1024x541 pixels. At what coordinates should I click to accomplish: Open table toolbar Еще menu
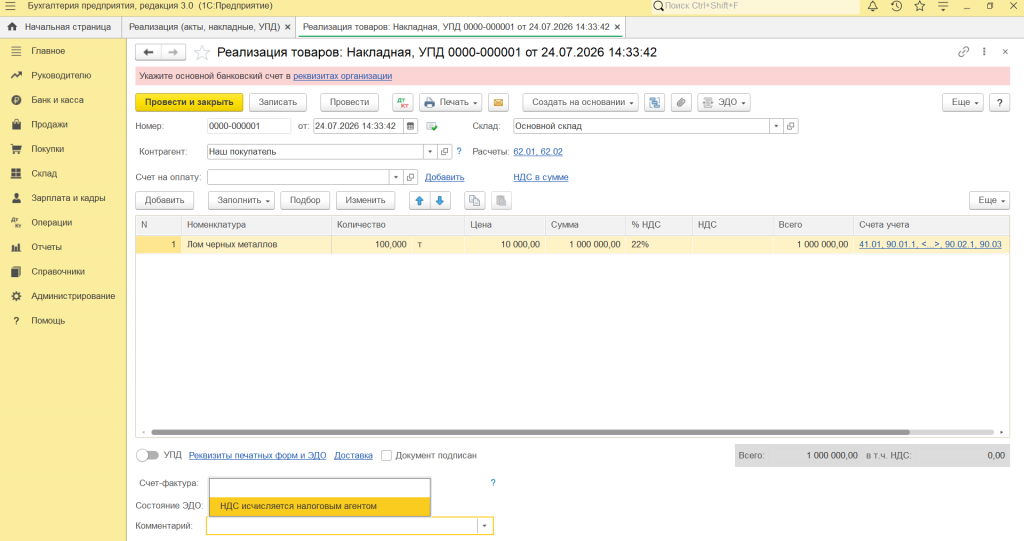tap(989, 201)
